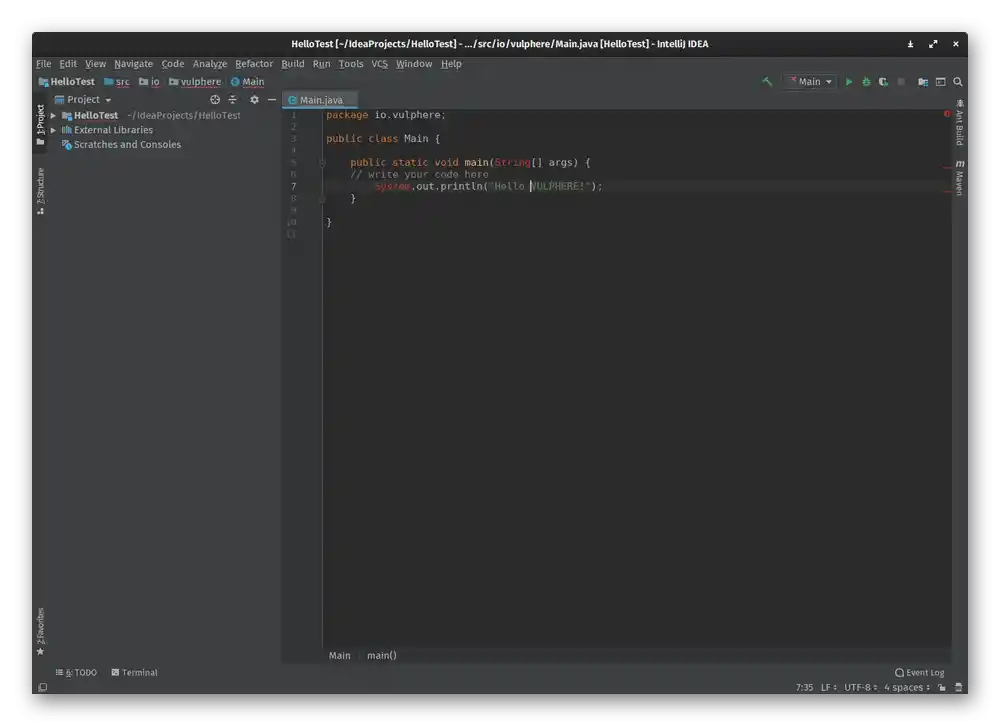This screenshot has width=1000, height=726.
Task: Open the Edit menu
Action: 68,64
